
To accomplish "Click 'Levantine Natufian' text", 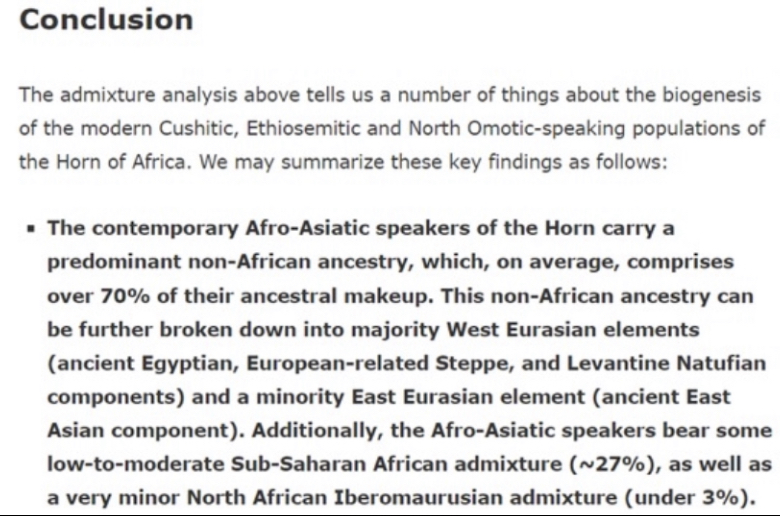I will click(667, 363).
